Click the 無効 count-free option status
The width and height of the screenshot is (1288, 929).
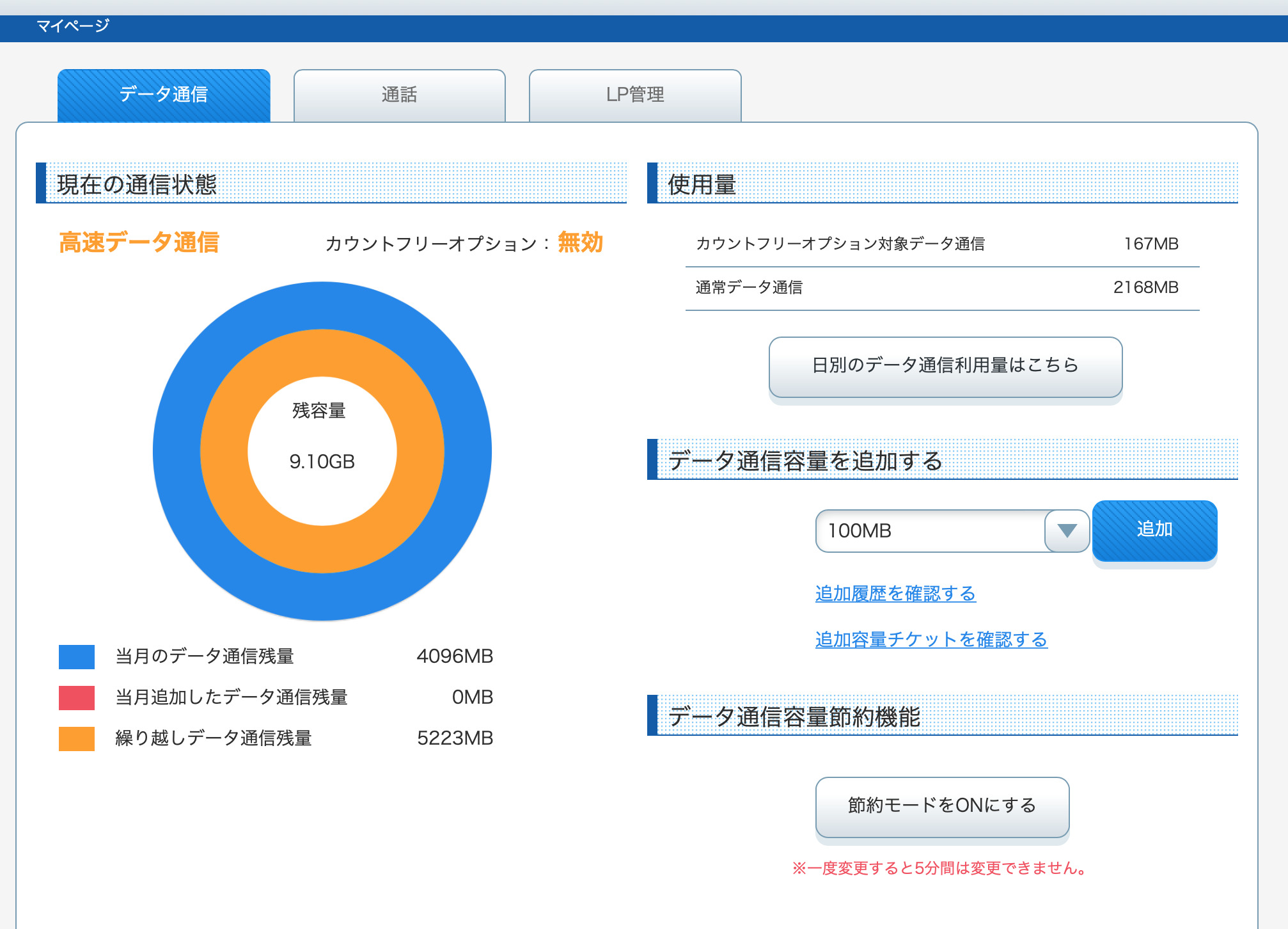580,242
